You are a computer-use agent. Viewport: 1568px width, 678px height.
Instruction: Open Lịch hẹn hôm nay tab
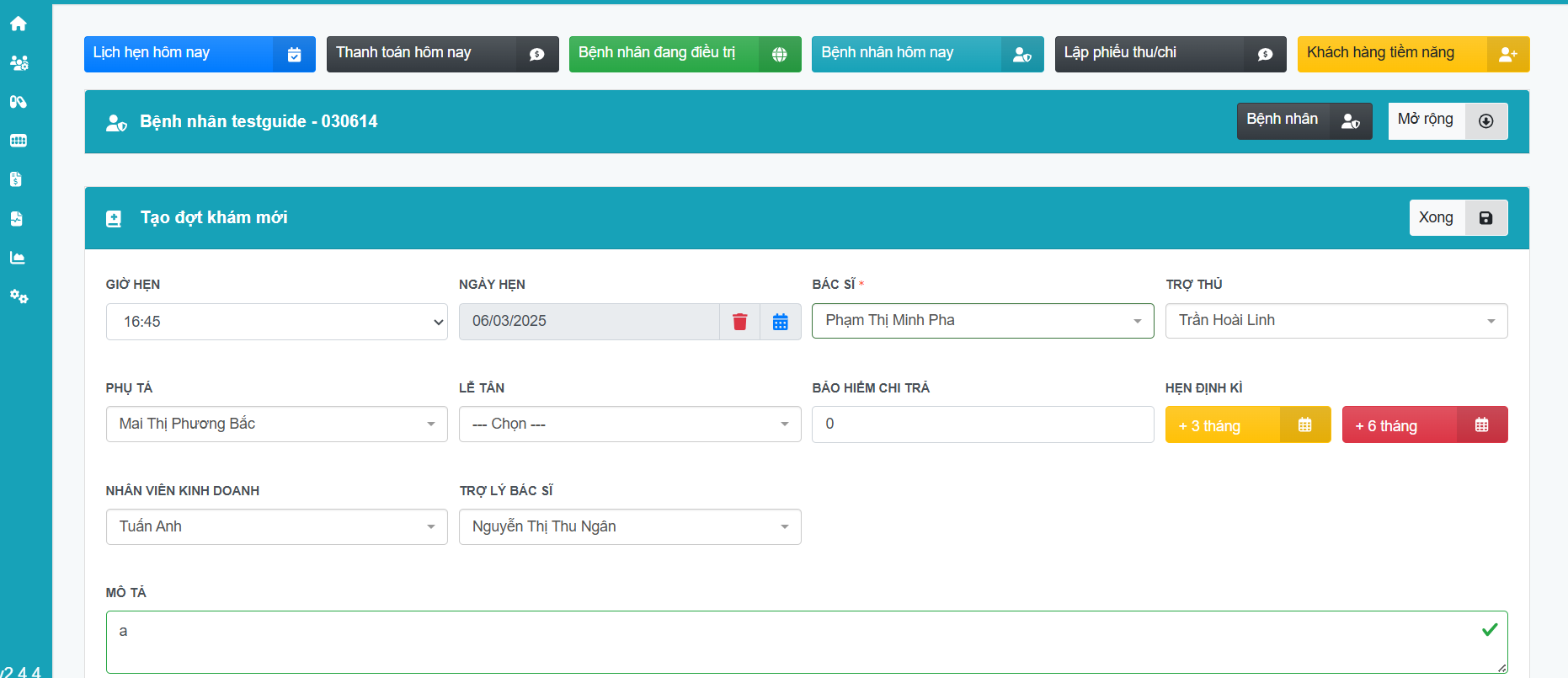click(200, 54)
